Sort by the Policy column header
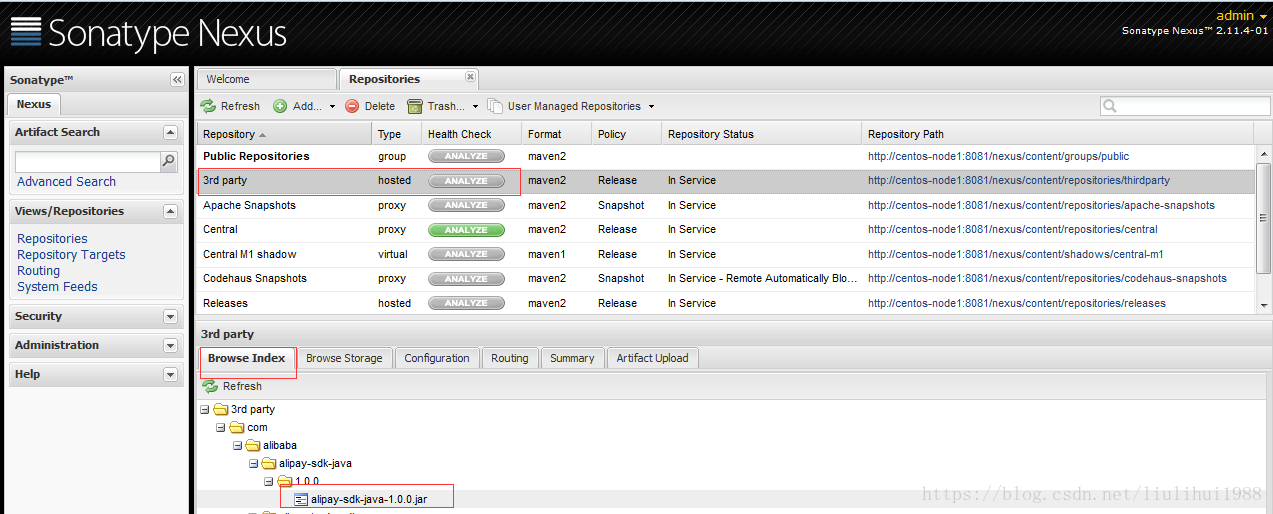 coord(627,134)
